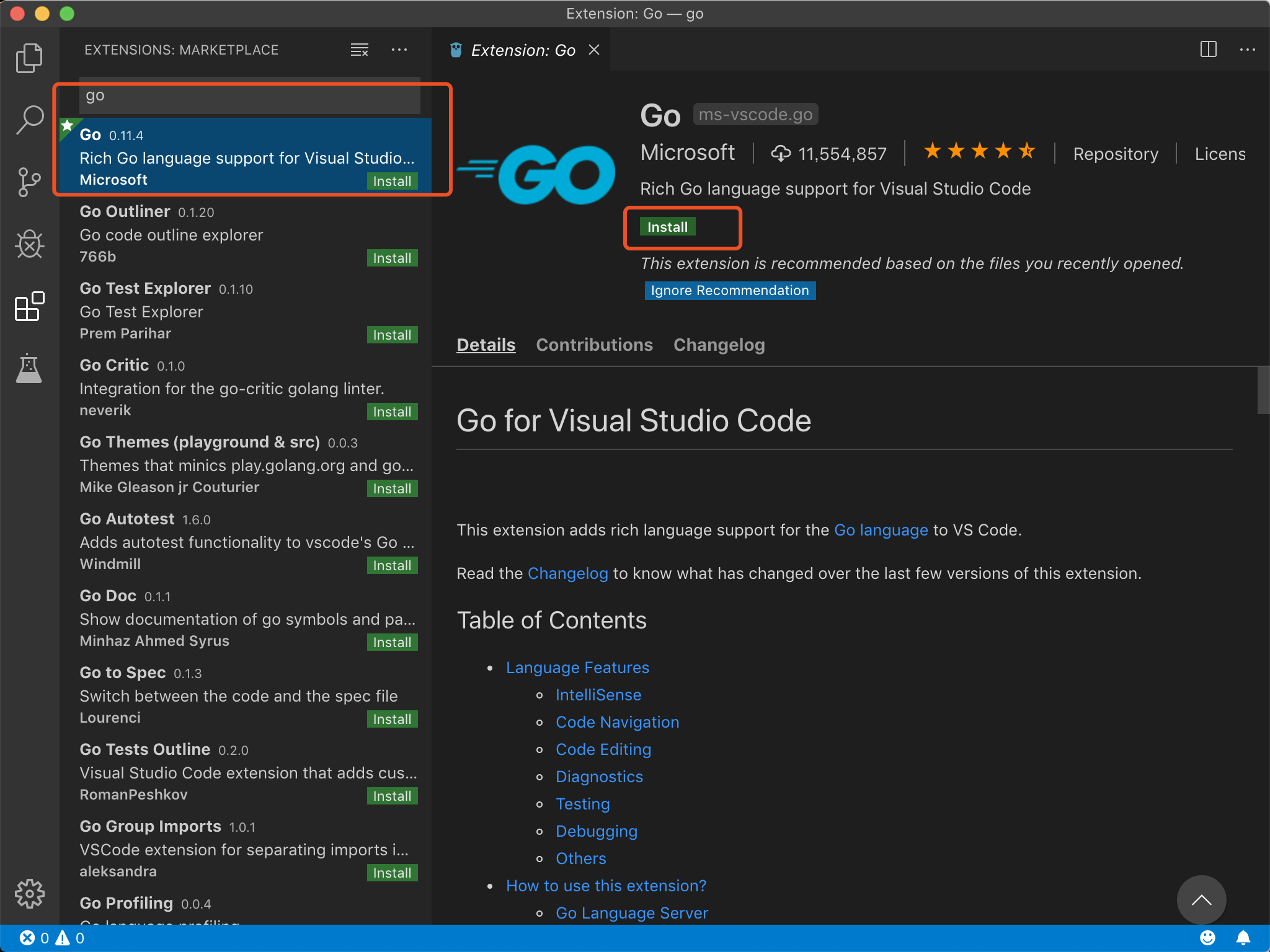Click the feedback smiley in status bar
Image resolution: width=1270 pixels, height=952 pixels.
[x=1207, y=938]
